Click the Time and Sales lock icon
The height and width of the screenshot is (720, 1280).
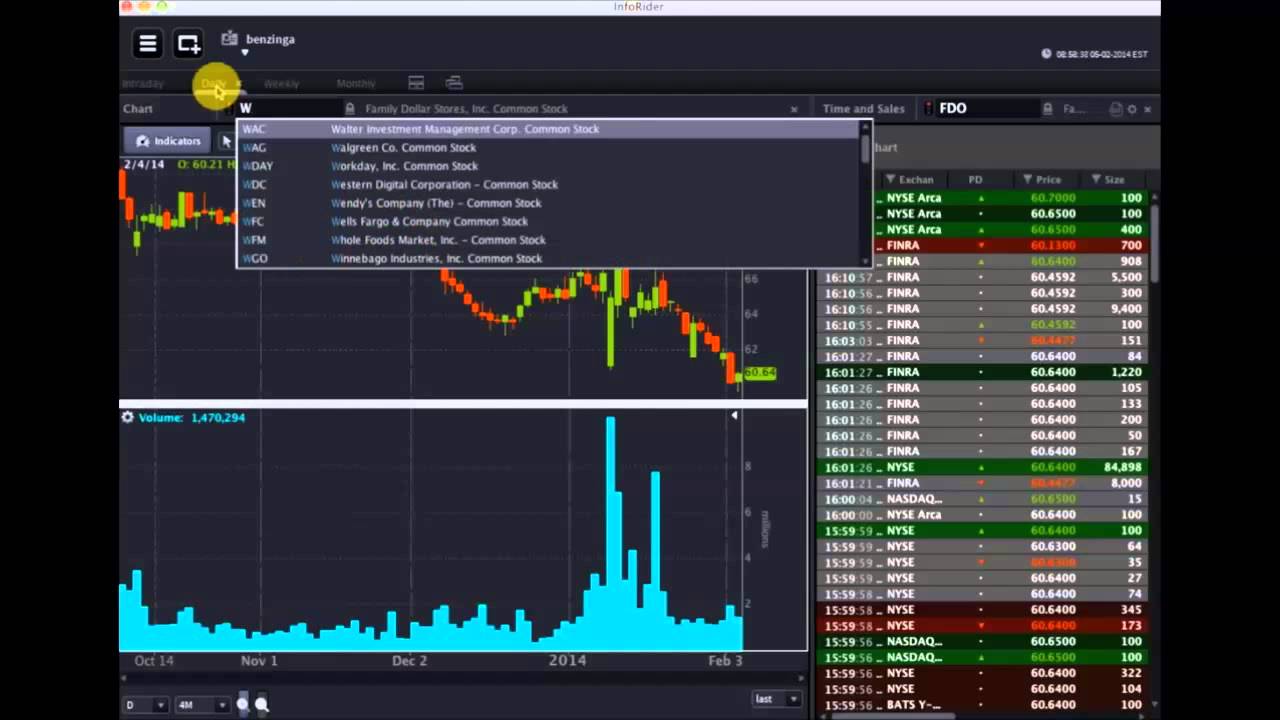click(x=1047, y=109)
